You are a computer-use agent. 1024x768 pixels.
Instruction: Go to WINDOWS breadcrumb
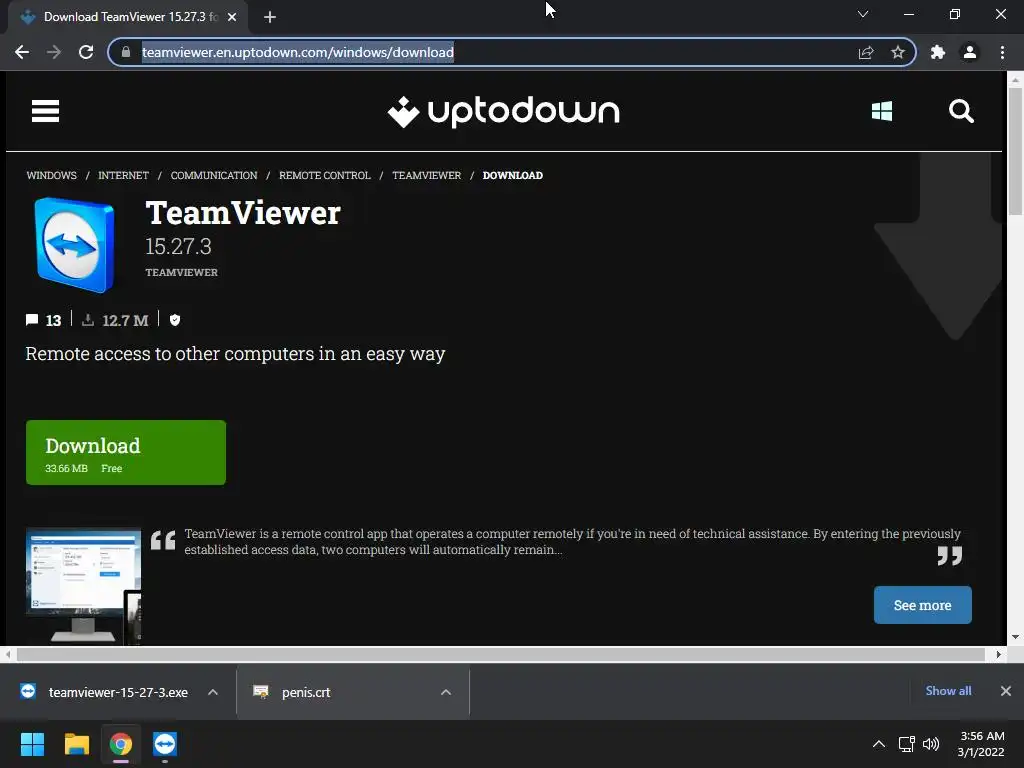pyautogui.click(x=52, y=175)
